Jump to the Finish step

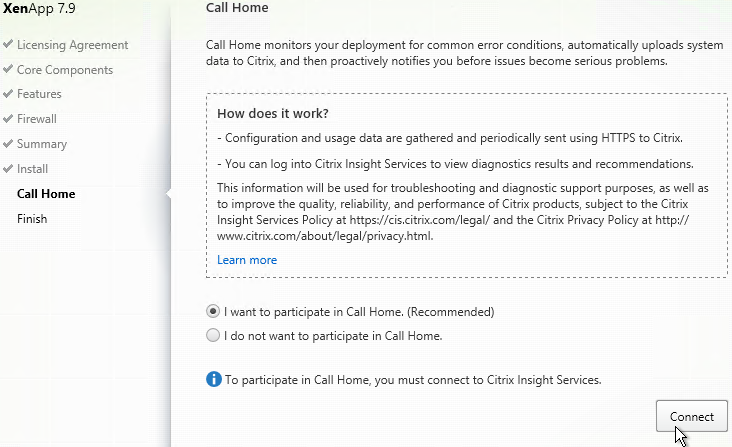click(x=32, y=219)
